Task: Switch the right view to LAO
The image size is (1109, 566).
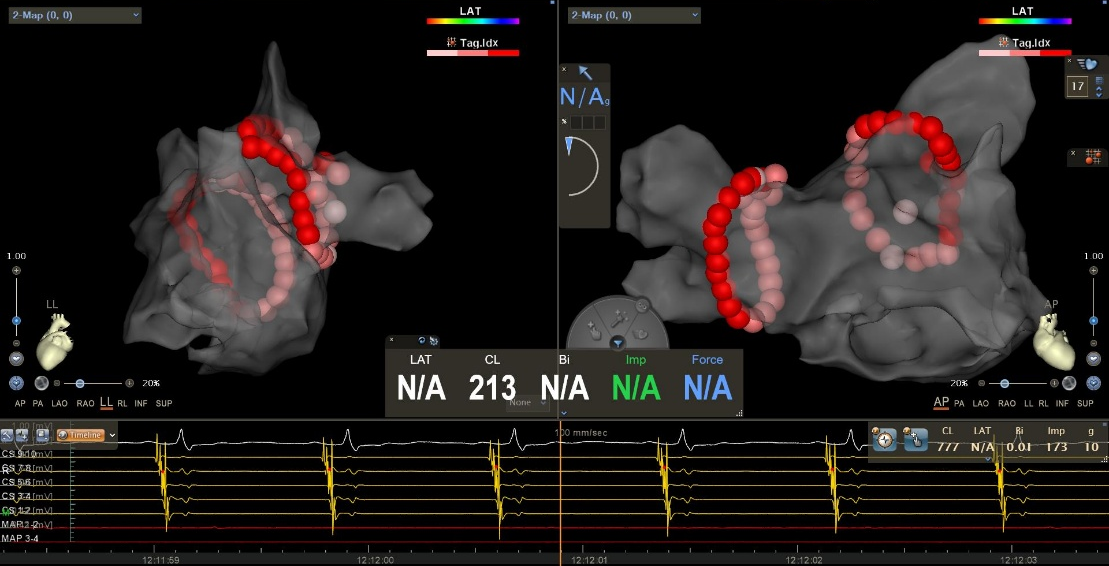Action: [x=980, y=403]
